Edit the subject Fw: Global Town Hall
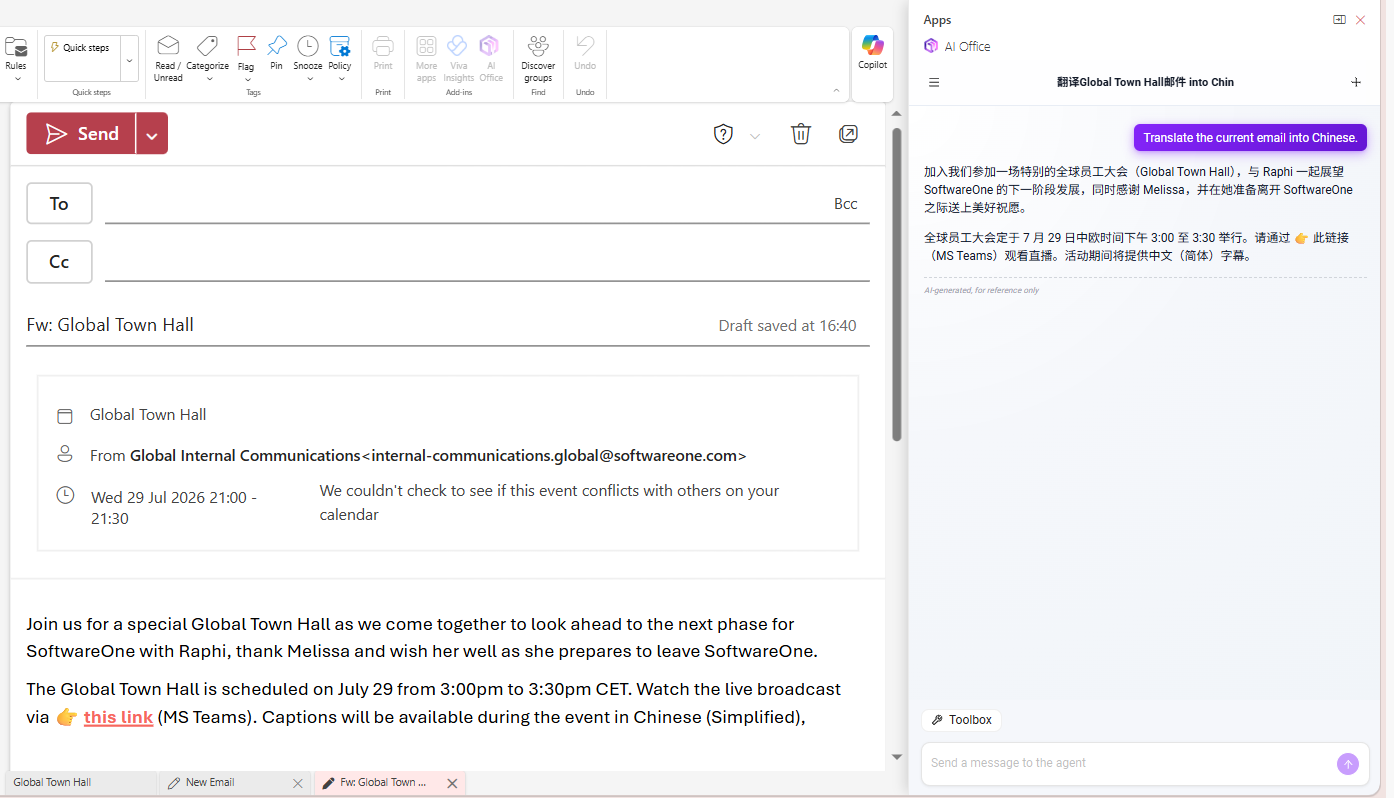1394x798 pixels. (110, 325)
